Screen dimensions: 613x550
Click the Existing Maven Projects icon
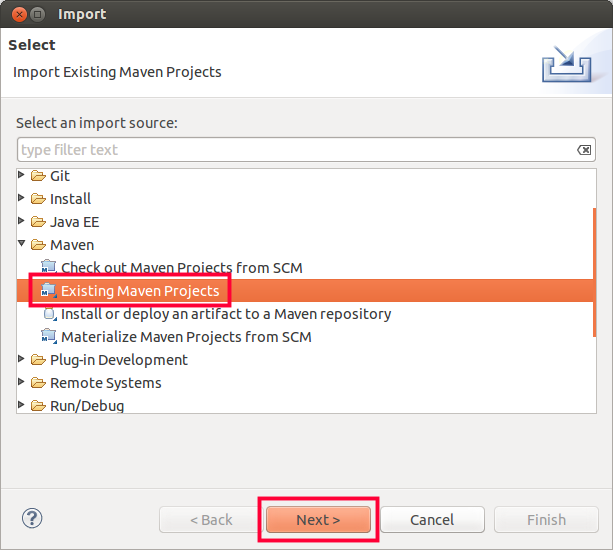coord(49,291)
